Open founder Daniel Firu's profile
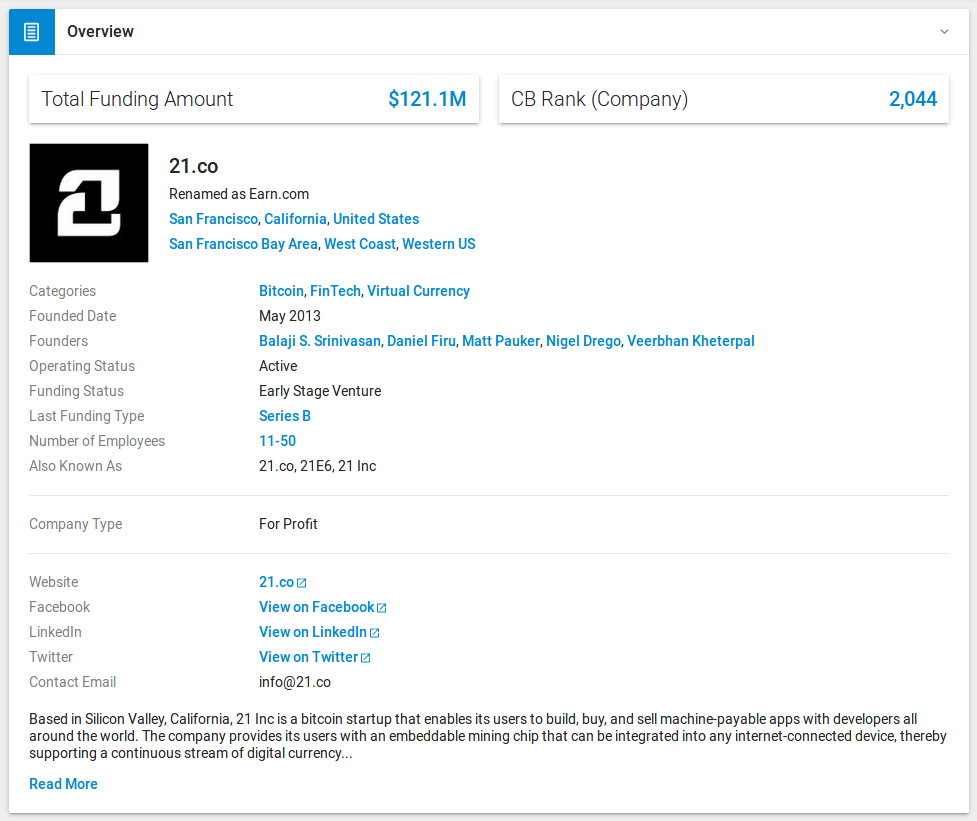Image resolution: width=977 pixels, height=821 pixels. coord(421,341)
